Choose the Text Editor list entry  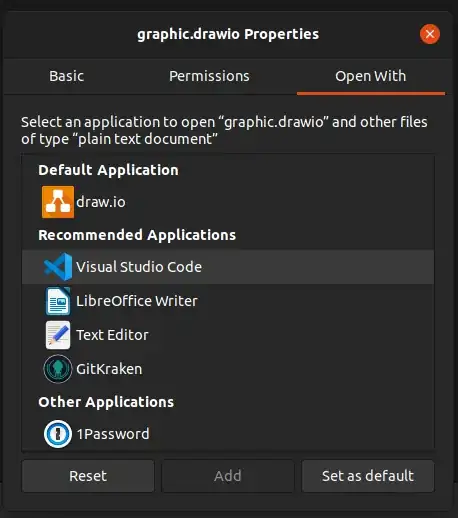tap(228, 335)
